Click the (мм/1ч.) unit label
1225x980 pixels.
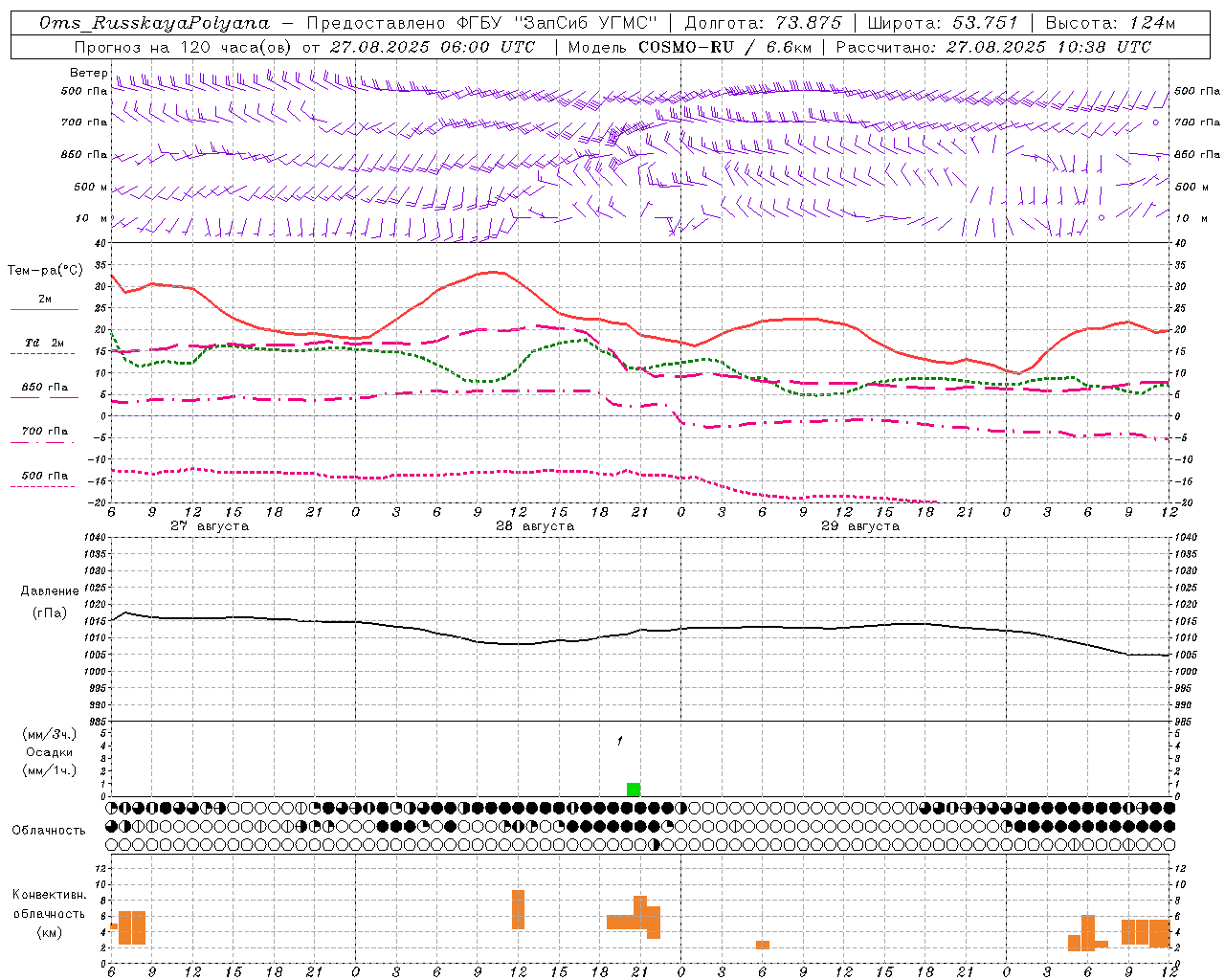click(x=50, y=770)
